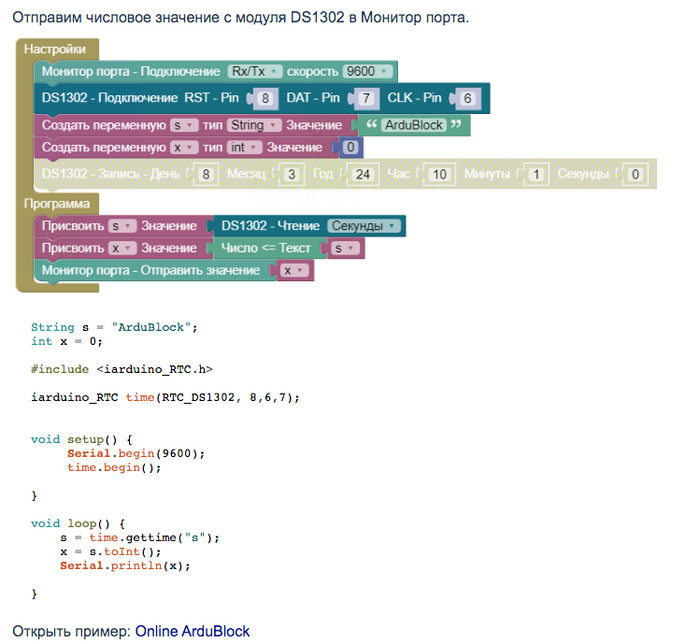Click the s = time.gettime("s"); line
The width and height of the screenshot is (700, 643).
[140, 538]
